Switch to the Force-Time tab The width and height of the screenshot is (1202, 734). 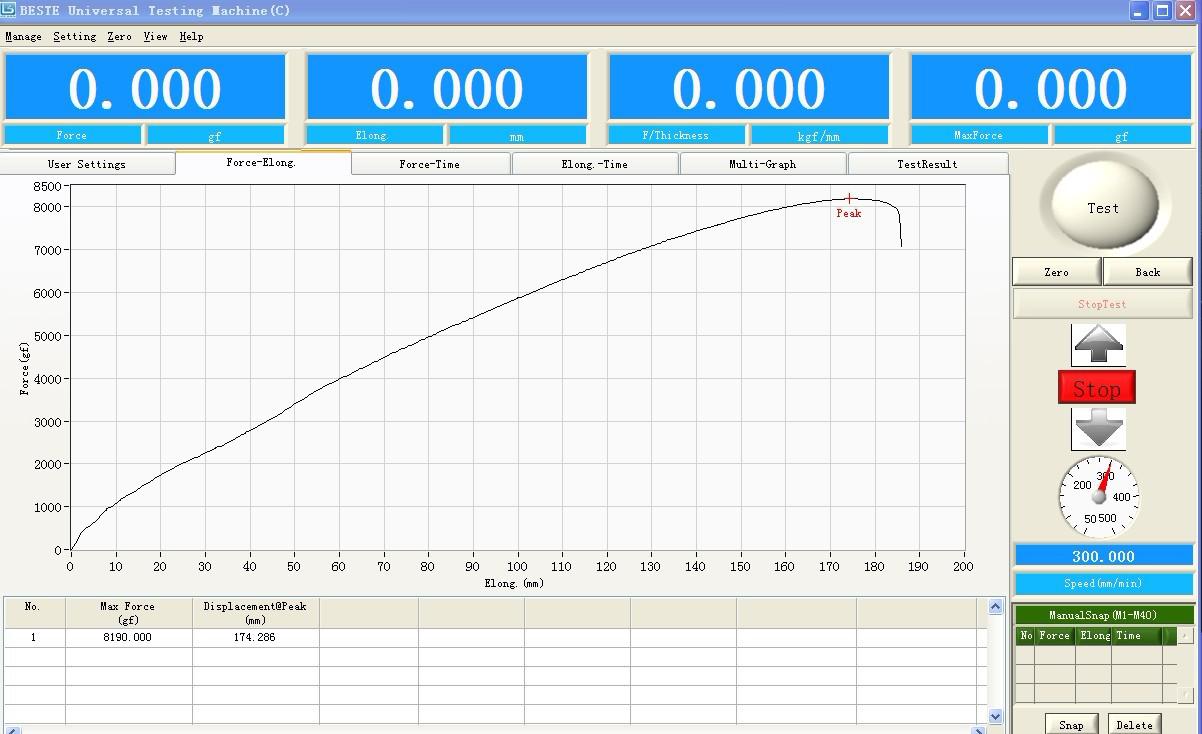[x=430, y=164]
